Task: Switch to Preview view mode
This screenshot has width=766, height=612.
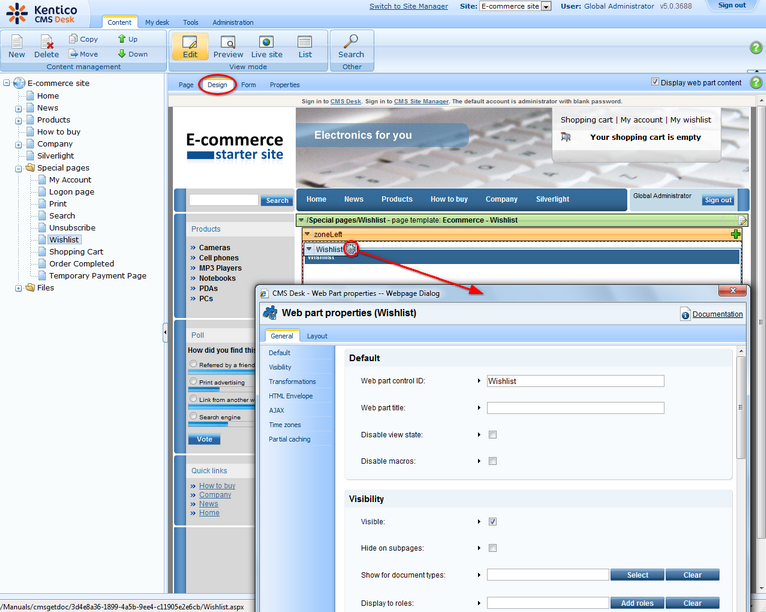Action: (228, 46)
